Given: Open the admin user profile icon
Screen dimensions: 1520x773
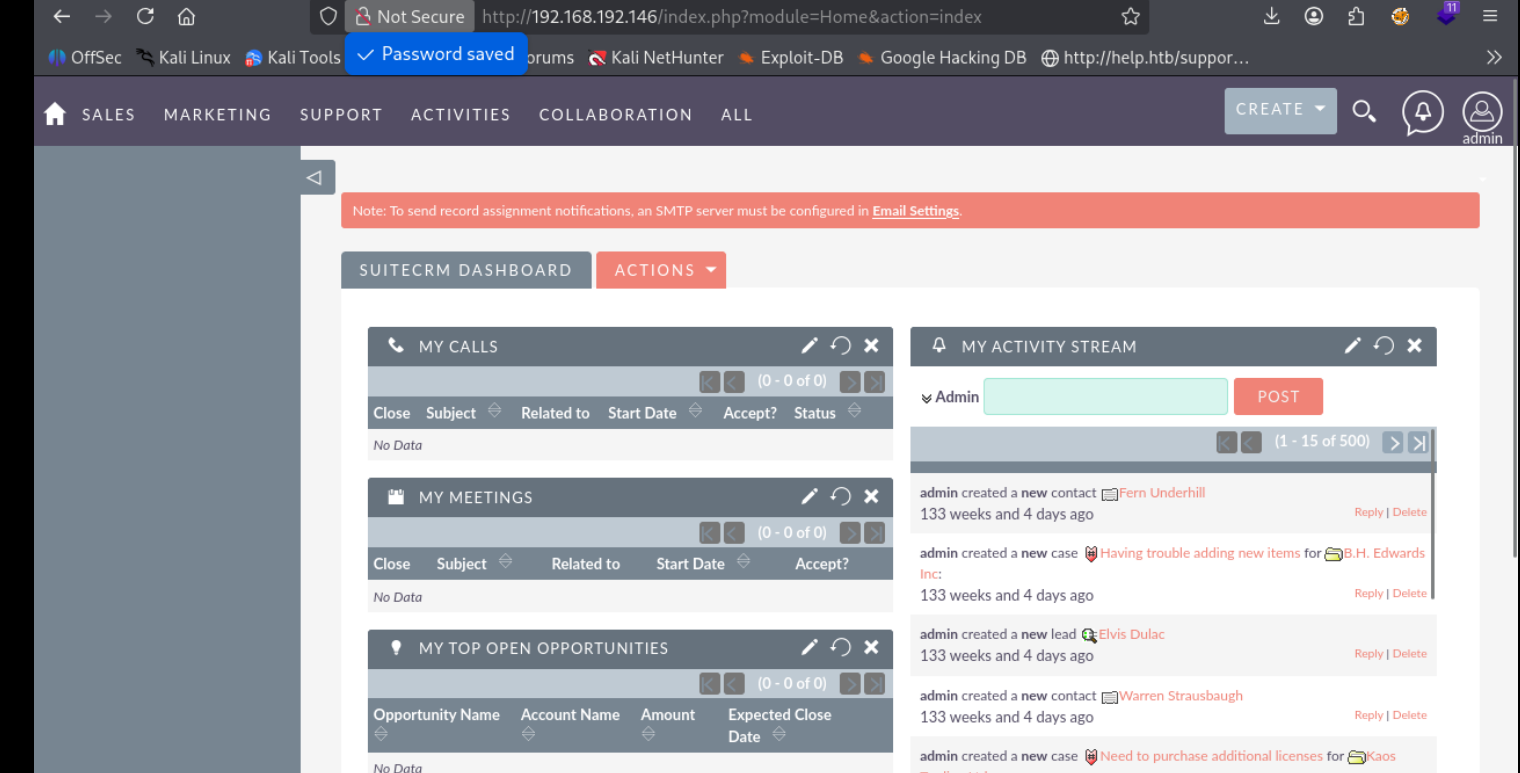Looking at the screenshot, I should [x=1482, y=112].
